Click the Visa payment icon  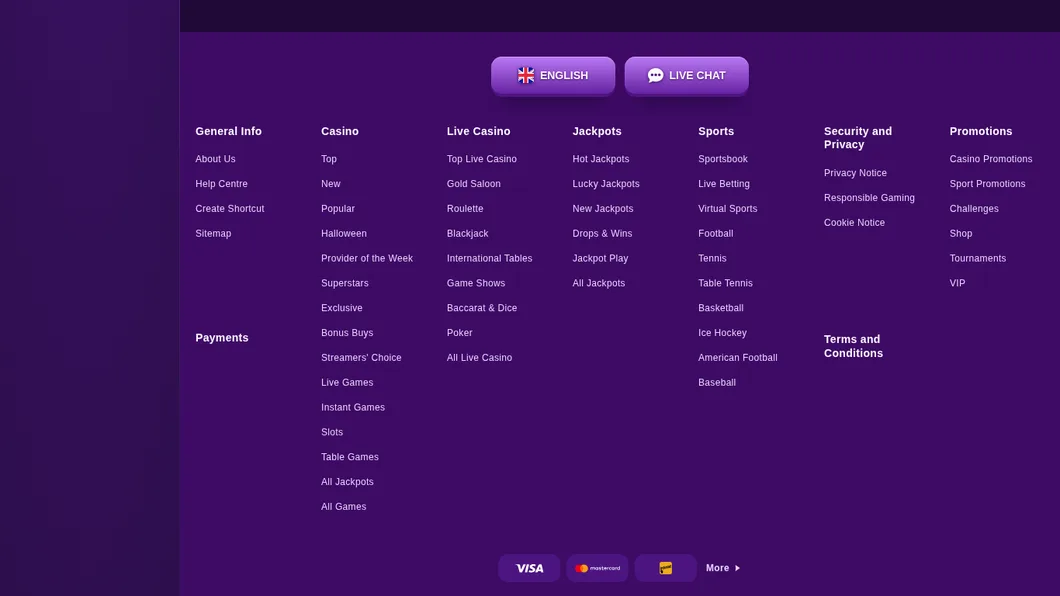[529, 568]
